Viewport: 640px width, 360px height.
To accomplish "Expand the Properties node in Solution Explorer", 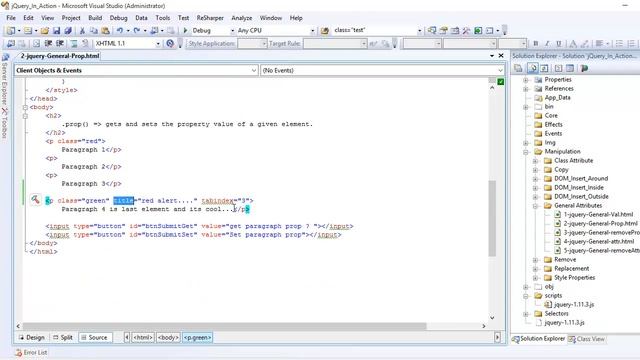I will click(526, 80).
